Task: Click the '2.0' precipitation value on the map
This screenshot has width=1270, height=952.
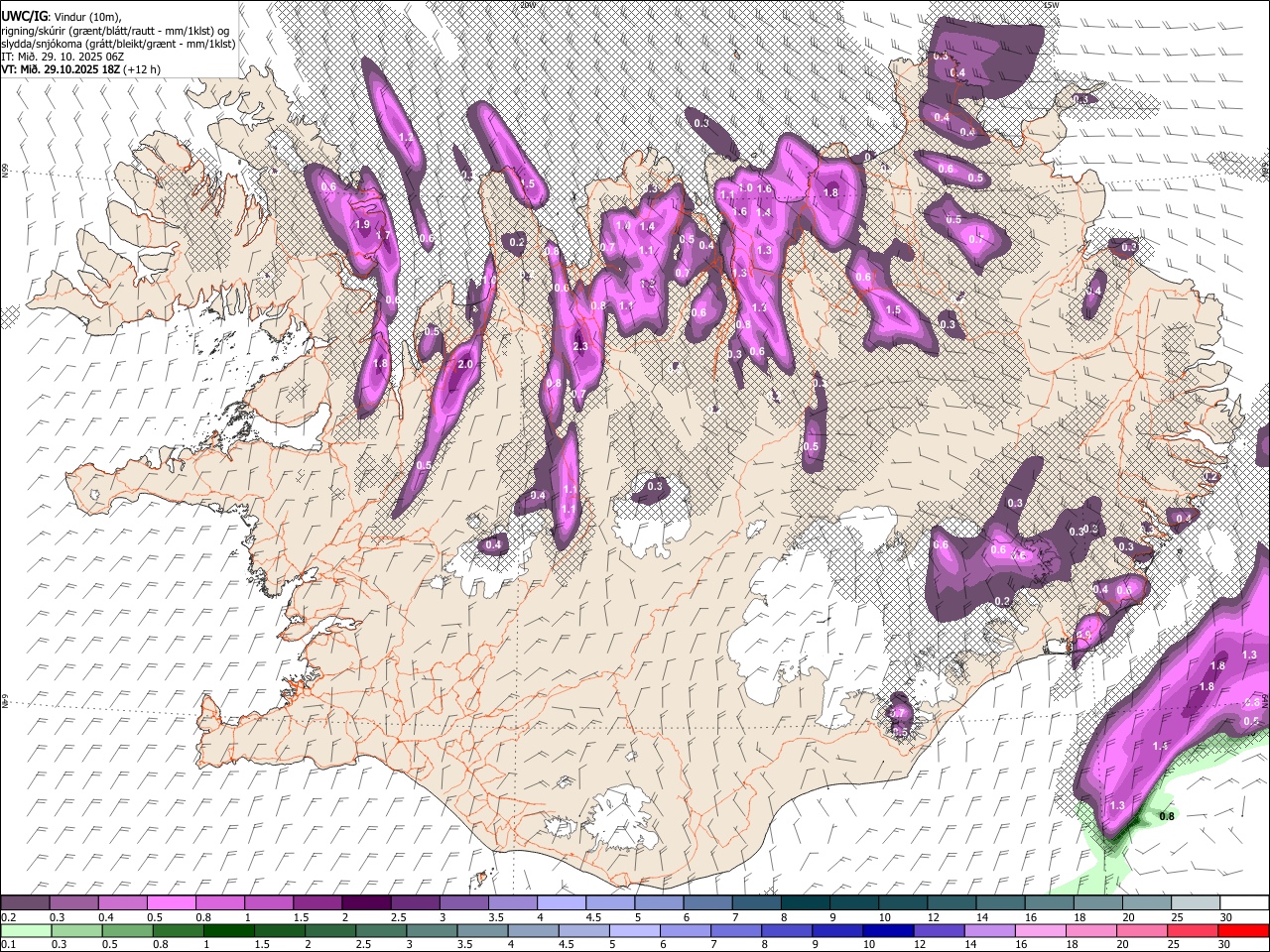Action: pos(463,365)
